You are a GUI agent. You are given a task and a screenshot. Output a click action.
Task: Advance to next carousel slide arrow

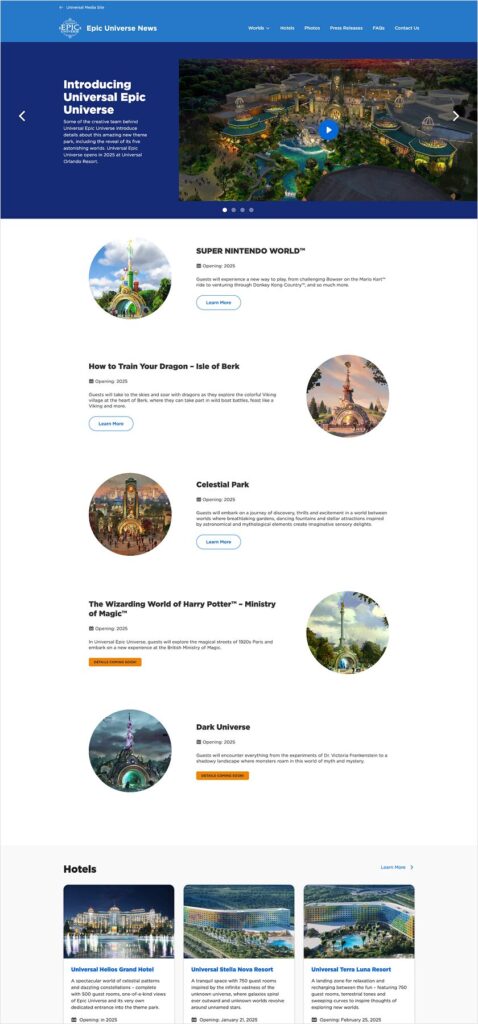click(456, 116)
